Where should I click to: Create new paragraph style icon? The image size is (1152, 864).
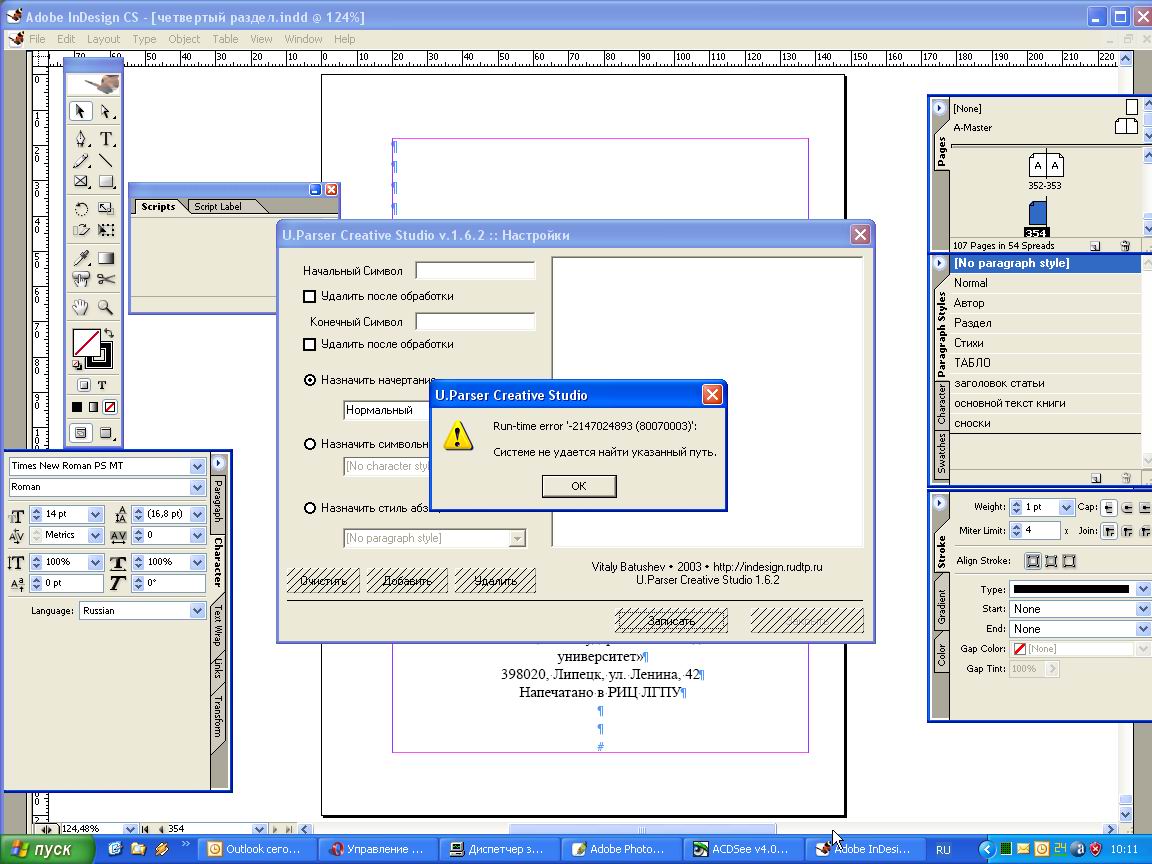click(x=1095, y=478)
